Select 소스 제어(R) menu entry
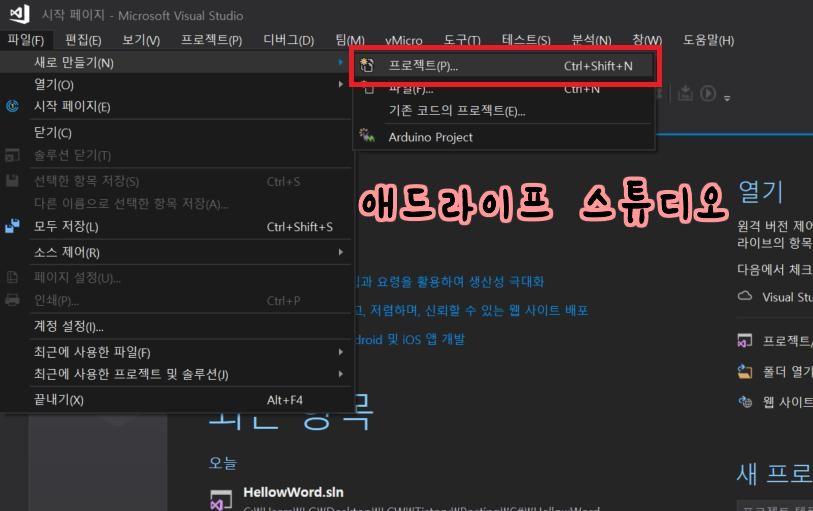The height and width of the screenshot is (511, 813). 176,252
